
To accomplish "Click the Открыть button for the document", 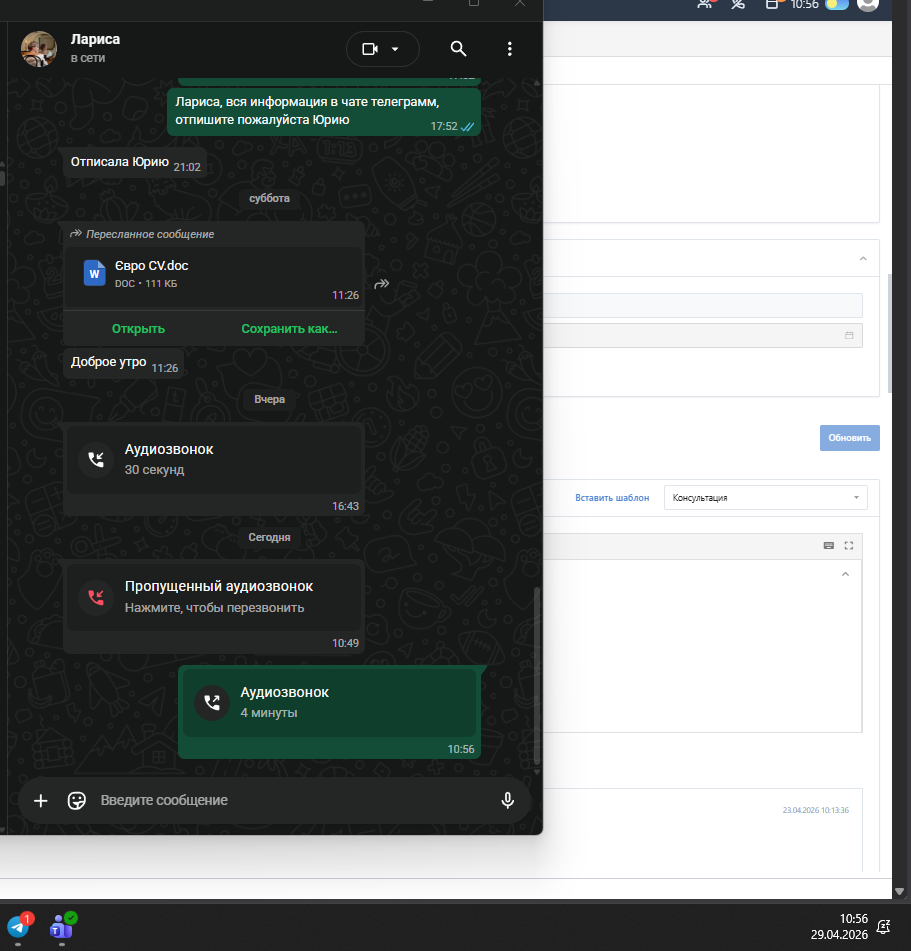I will pyautogui.click(x=138, y=329).
